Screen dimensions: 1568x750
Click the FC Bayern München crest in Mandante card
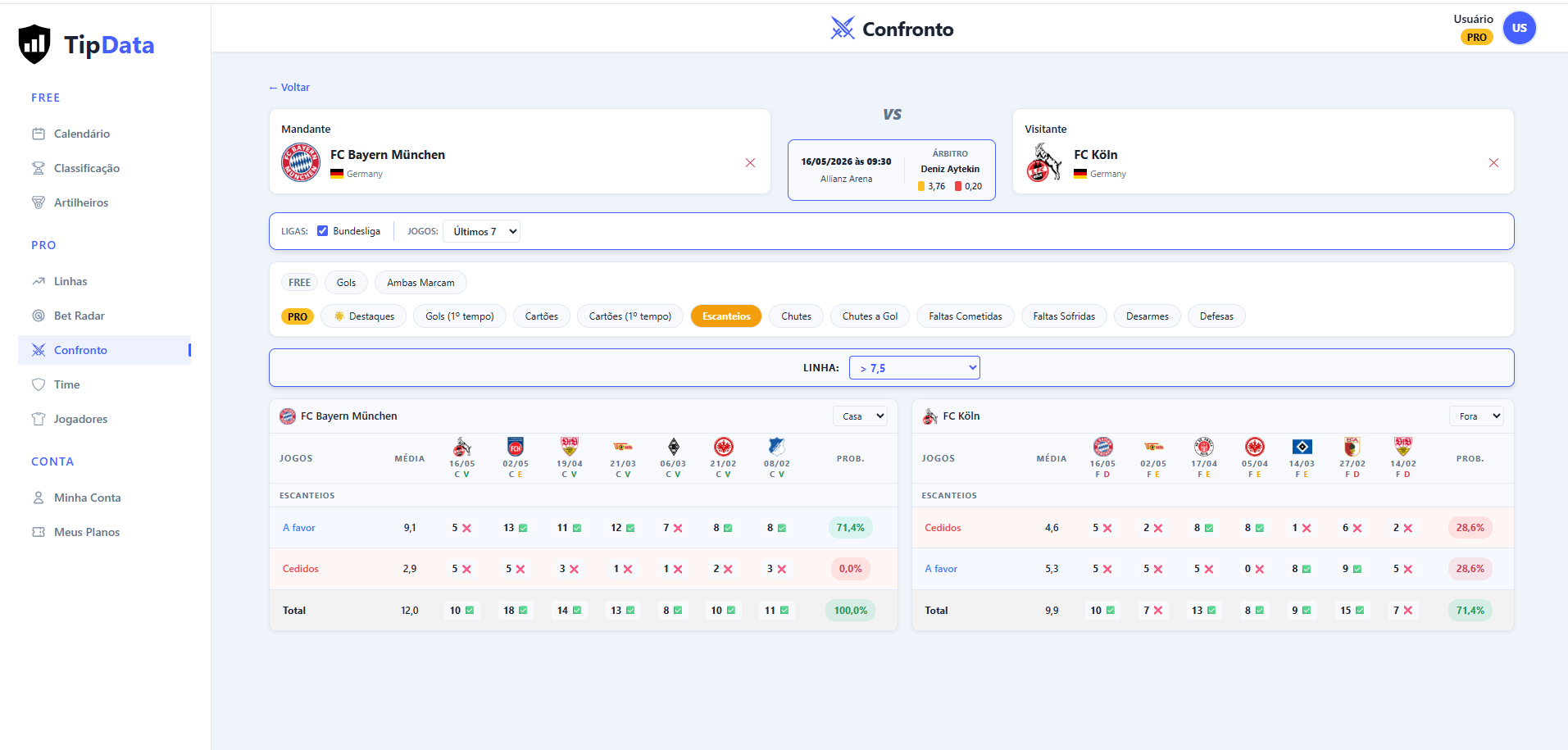pos(301,162)
